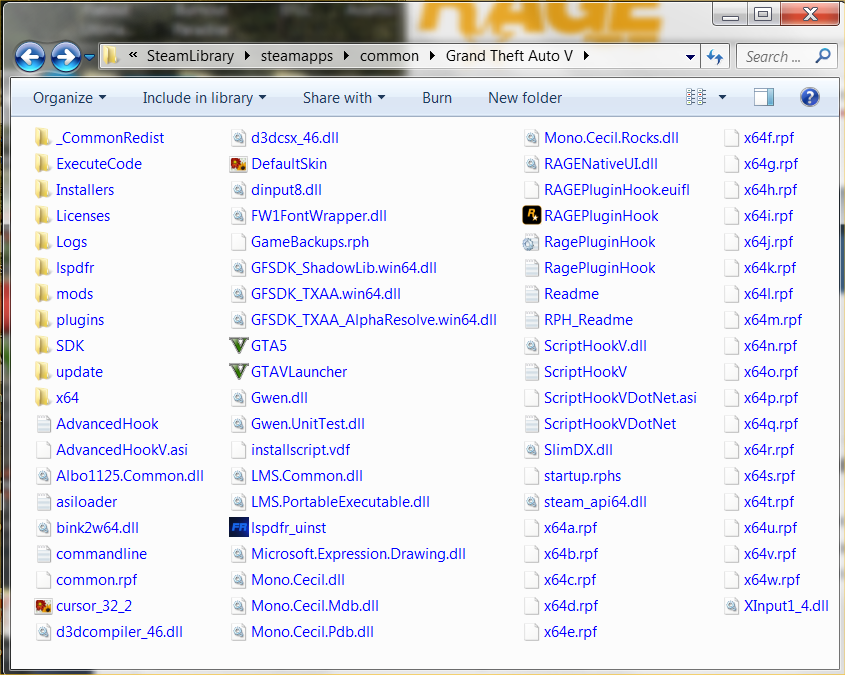Screen dimensions: 845x675
Task: Select the lspdfr_uinst icon
Action: [x=238, y=527]
